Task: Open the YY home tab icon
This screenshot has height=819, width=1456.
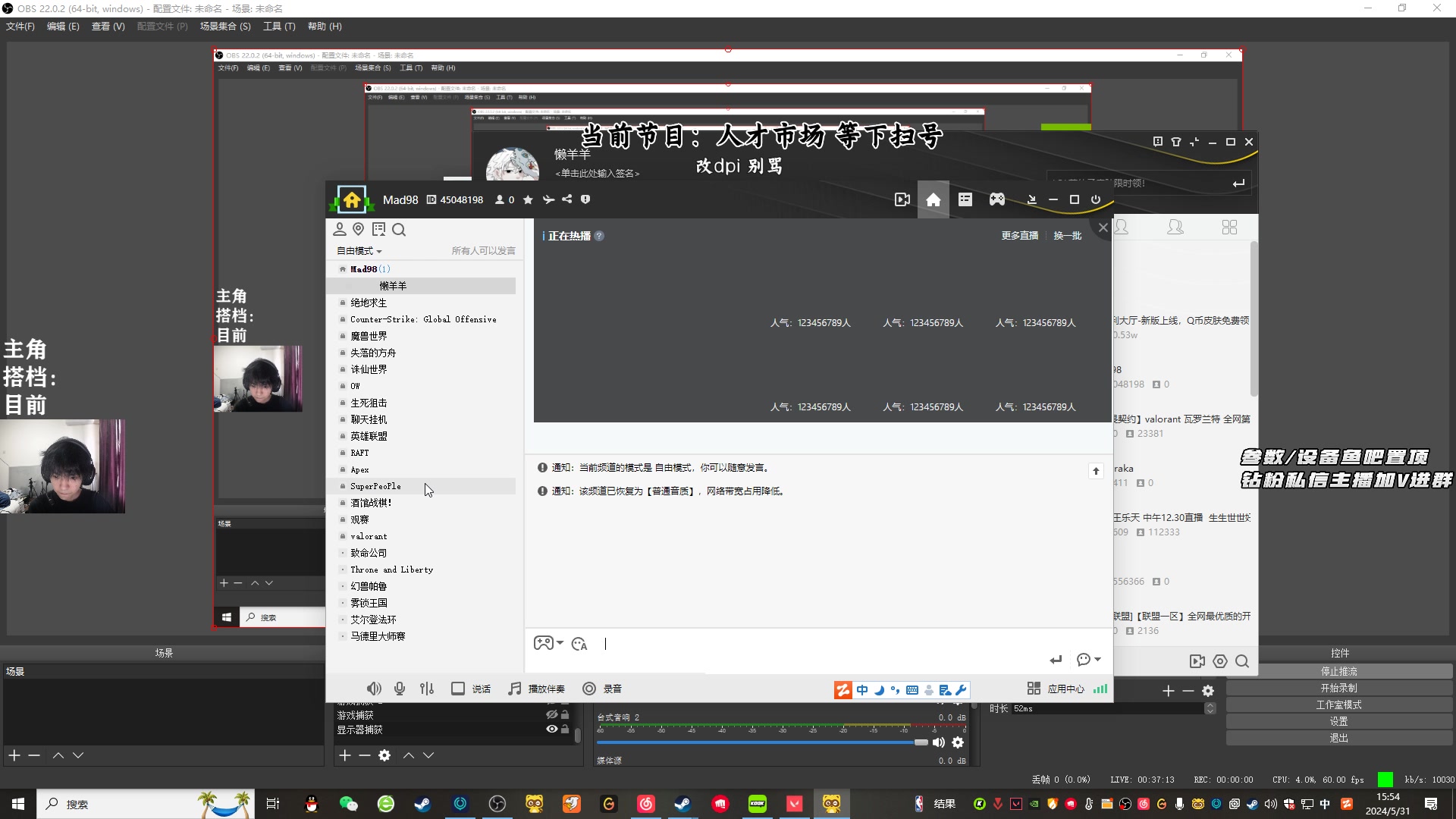Action: (933, 199)
